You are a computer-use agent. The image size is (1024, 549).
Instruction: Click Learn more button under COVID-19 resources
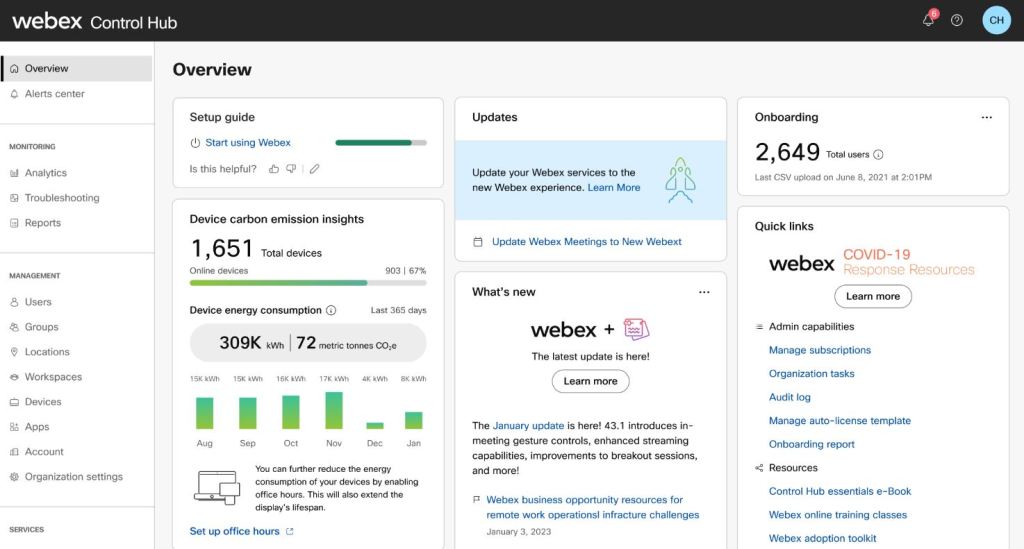click(872, 296)
